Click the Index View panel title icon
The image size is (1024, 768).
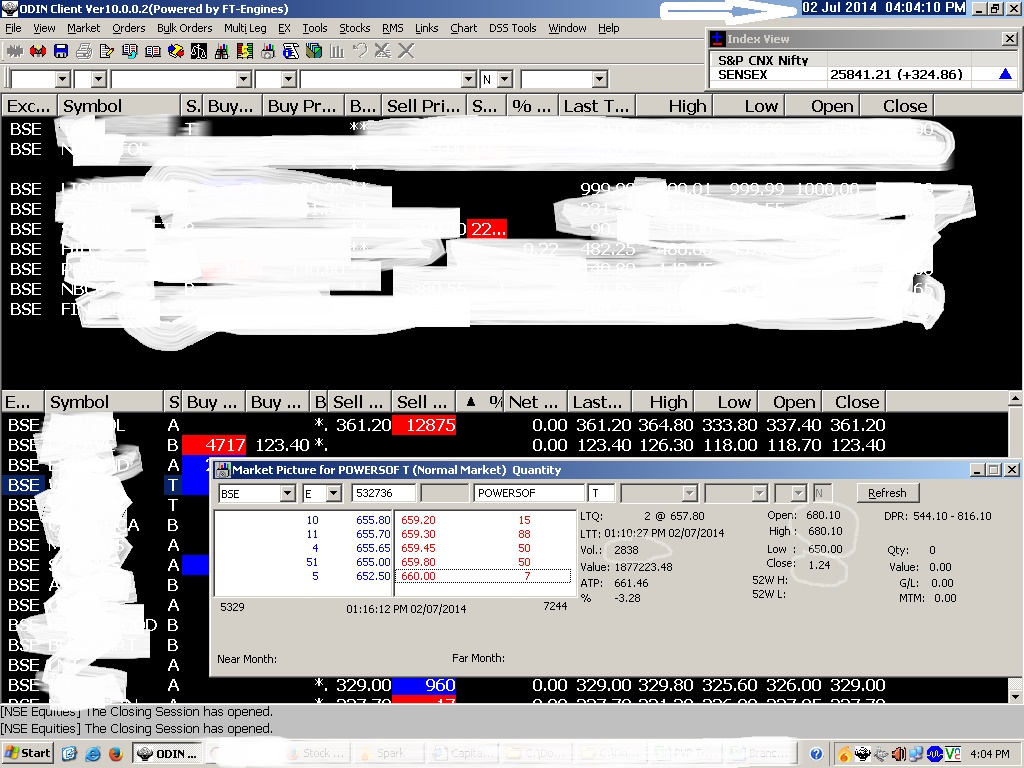(x=717, y=39)
